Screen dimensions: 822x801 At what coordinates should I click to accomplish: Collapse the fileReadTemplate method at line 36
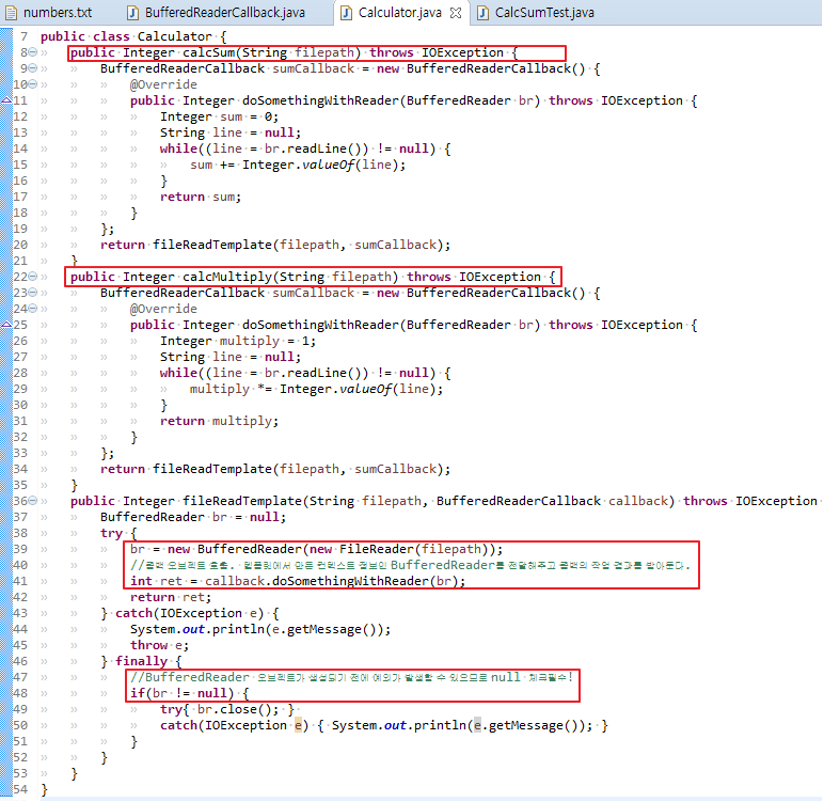33,501
